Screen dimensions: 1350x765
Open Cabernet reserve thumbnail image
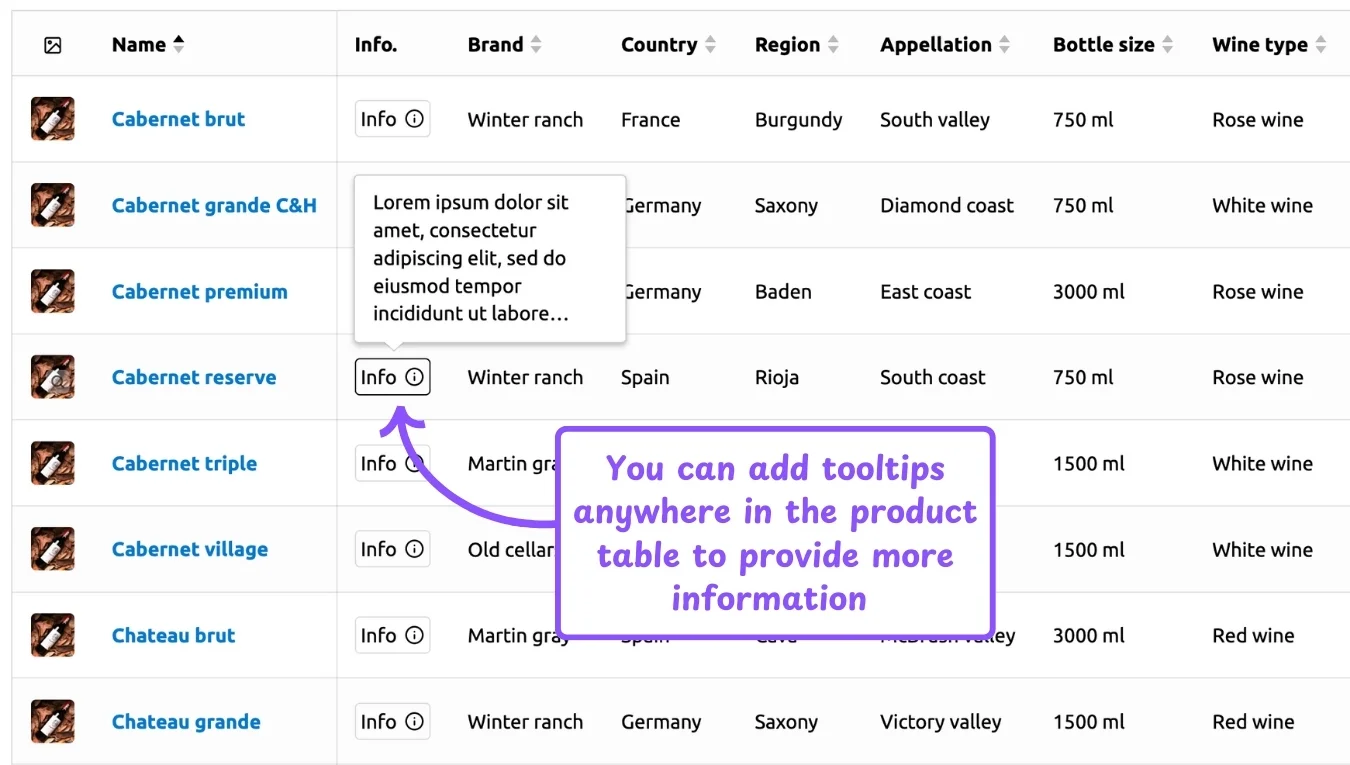pyautogui.click(x=53, y=377)
